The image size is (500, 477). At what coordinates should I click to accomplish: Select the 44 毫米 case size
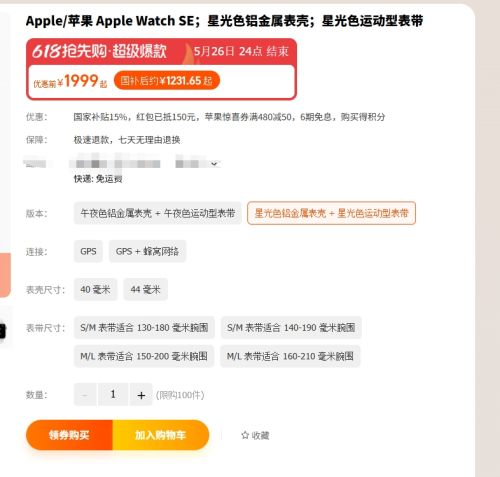[145, 289]
